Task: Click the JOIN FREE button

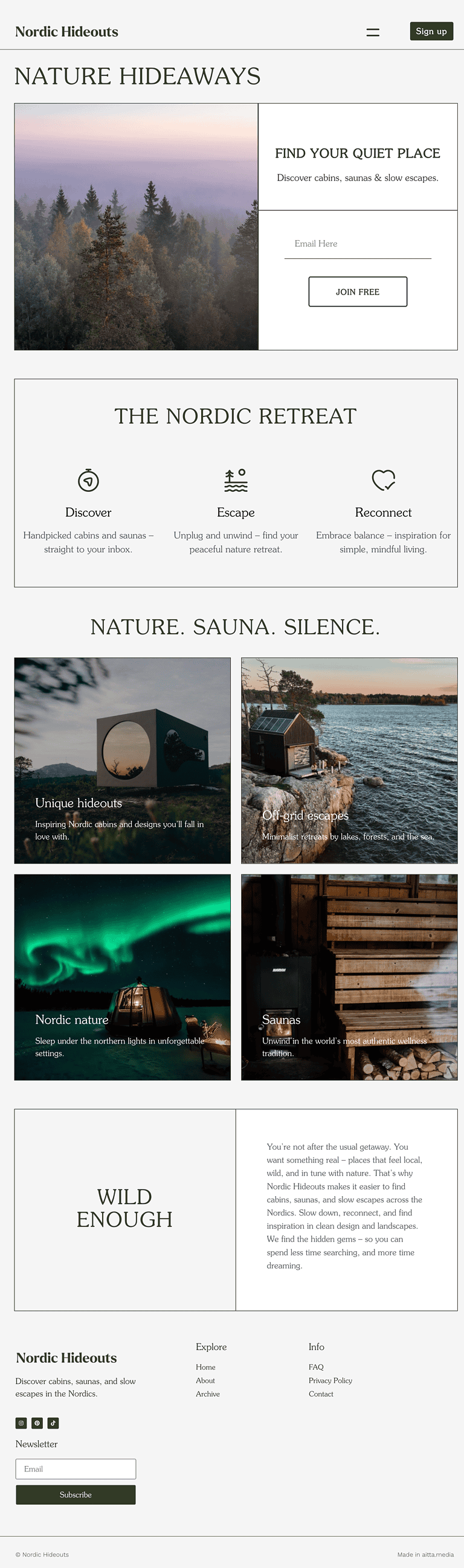Action: click(358, 292)
